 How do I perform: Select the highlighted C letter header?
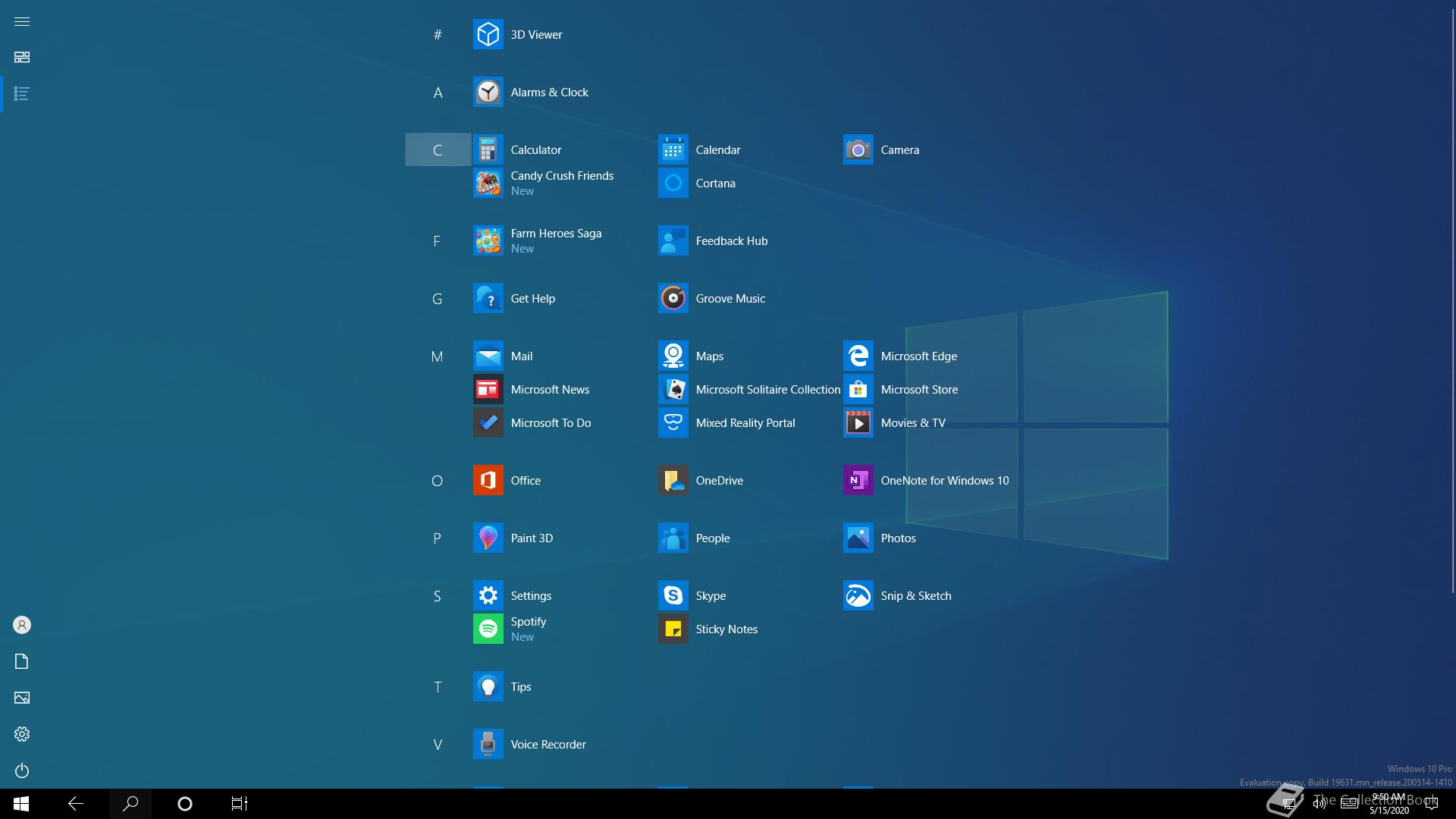coord(438,149)
